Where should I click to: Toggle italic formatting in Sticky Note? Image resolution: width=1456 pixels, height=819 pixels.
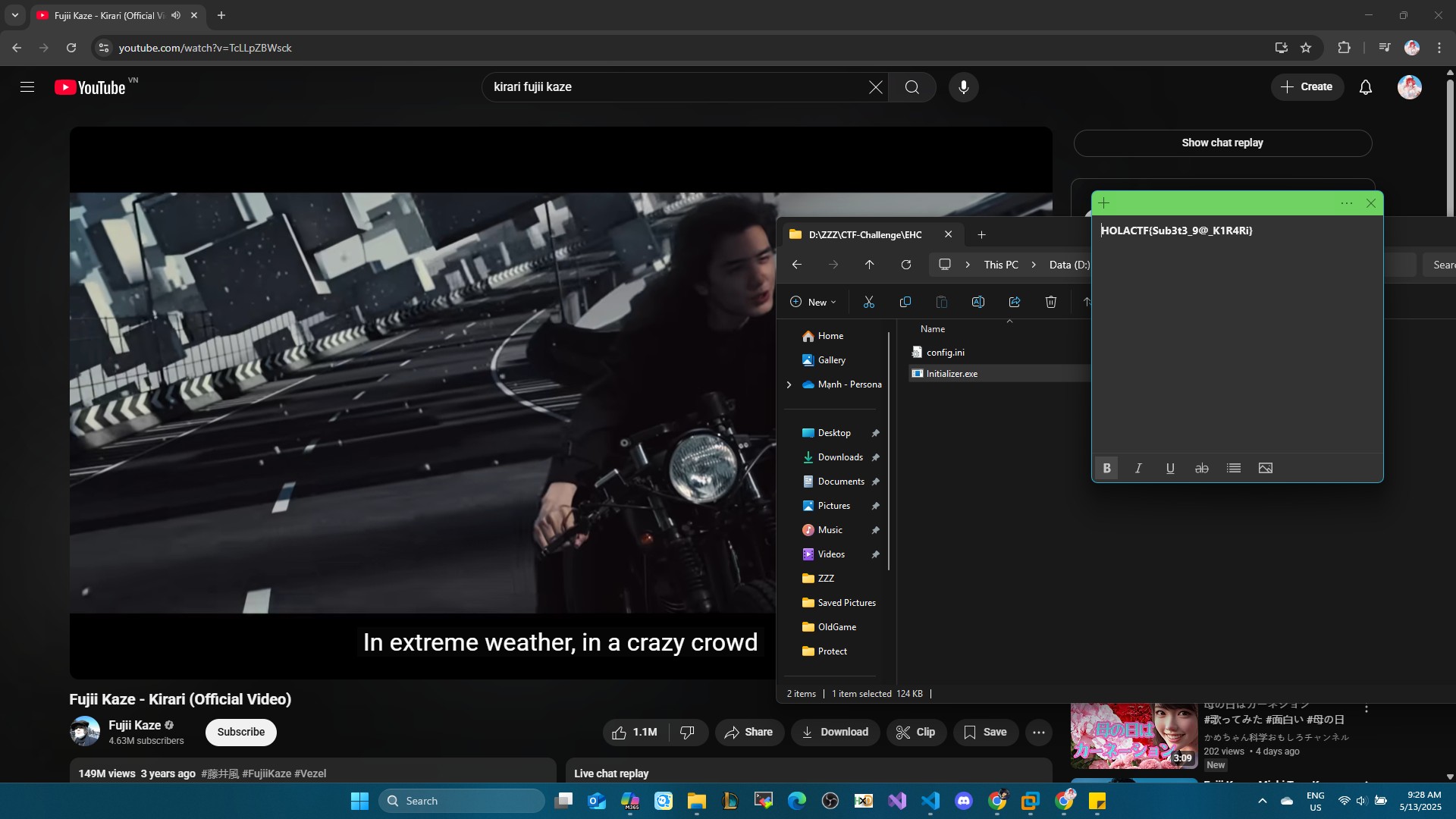click(1138, 468)
